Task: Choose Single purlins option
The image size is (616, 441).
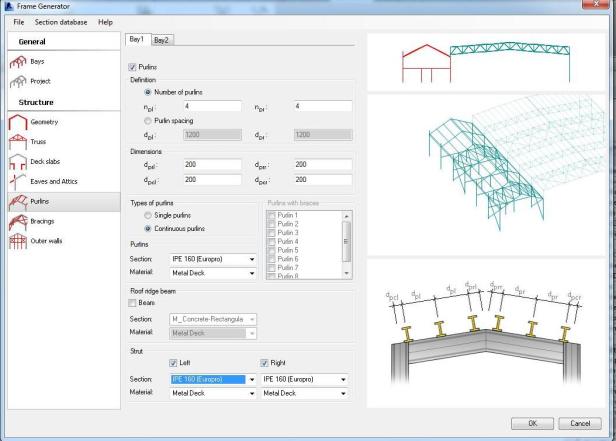Action: click(149, 217)
